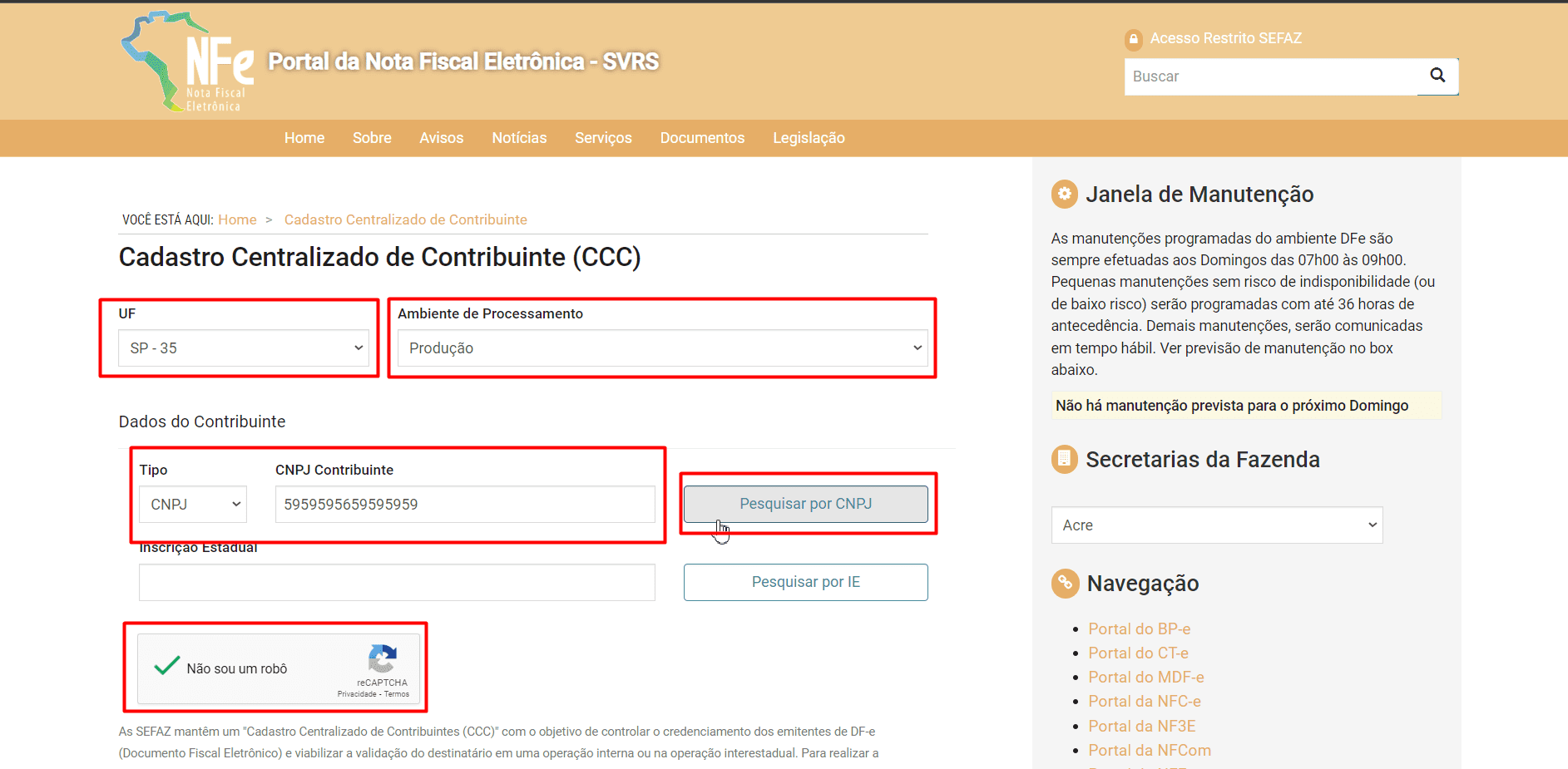This screenshot has height=769, width=1568.
Task: Click the reCAPTCHA logo icon
Action: point(382,659)
